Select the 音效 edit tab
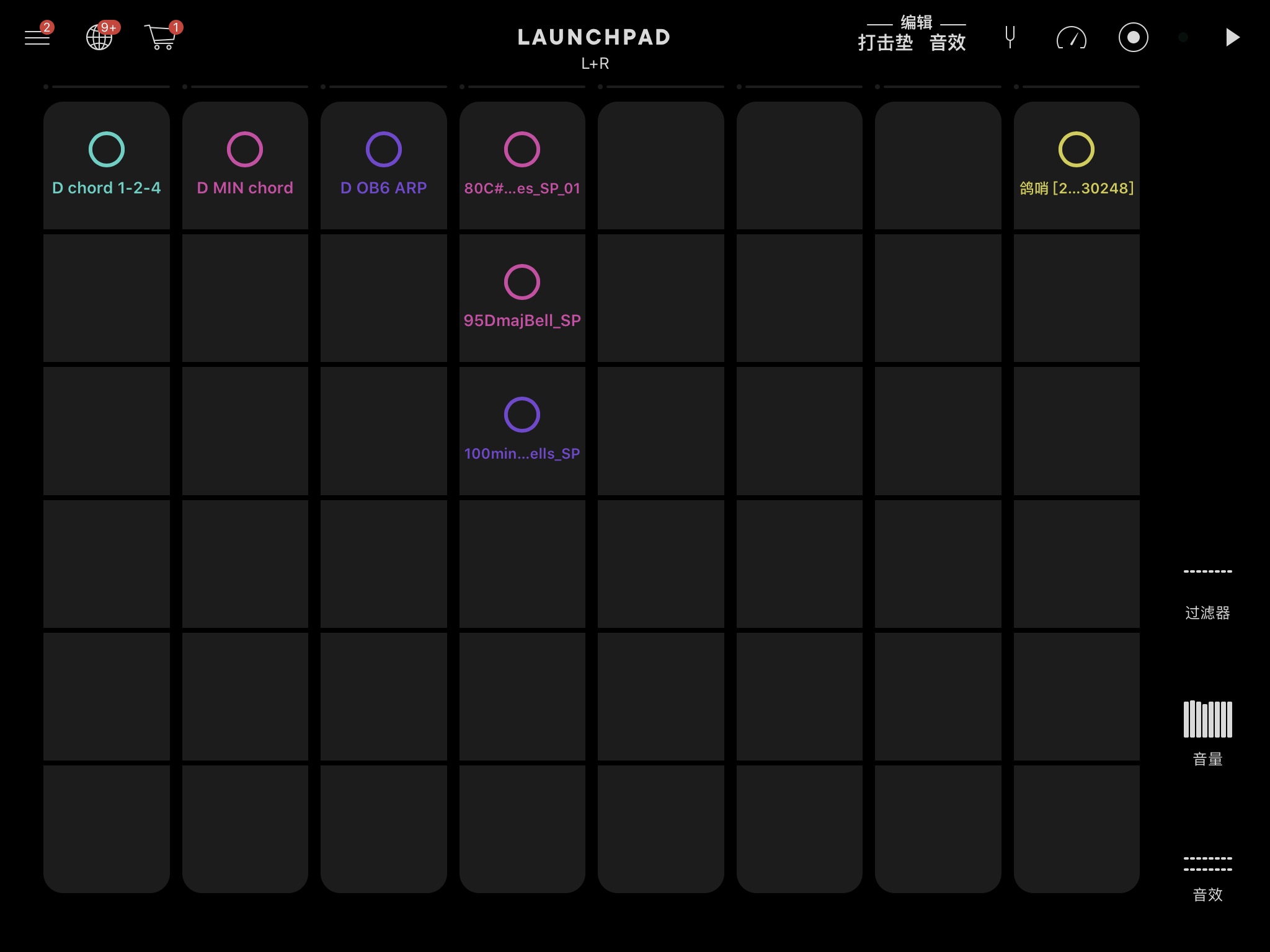 pos(948,43)
